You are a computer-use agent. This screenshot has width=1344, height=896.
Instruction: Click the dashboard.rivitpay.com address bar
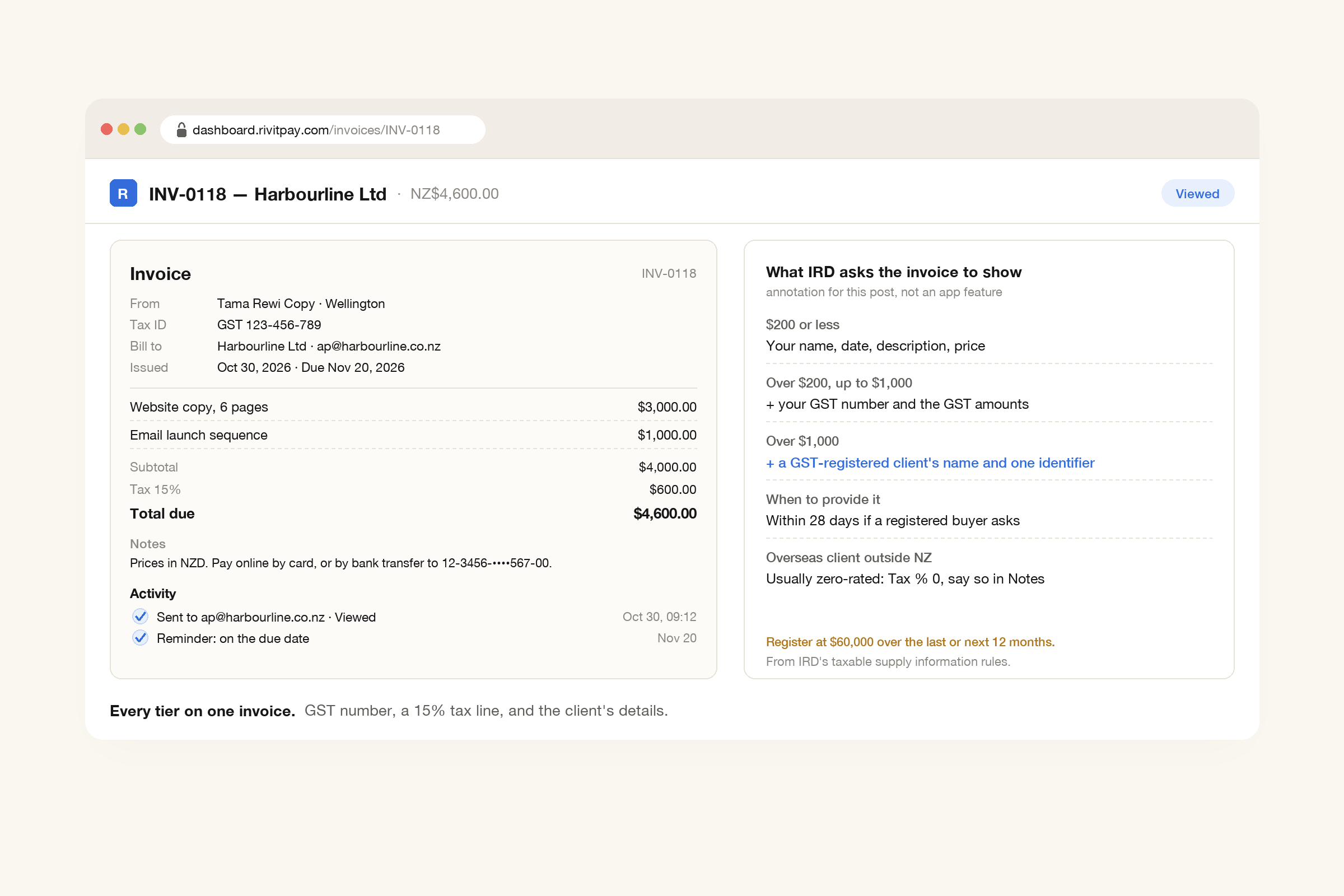click(323, 130)
